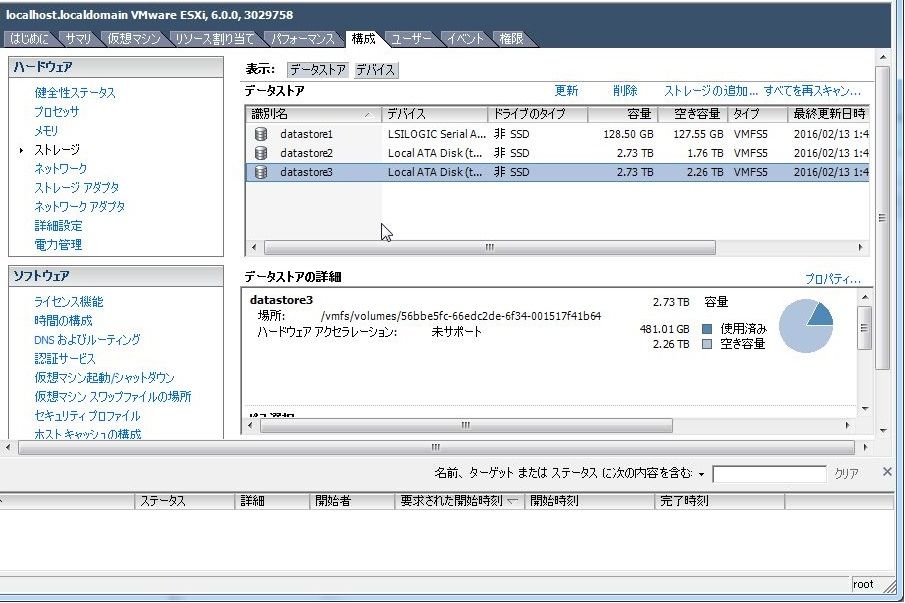Switch to the サマリ tab
The height and width of the screenshot is (603, 905).
(x=78, y=39)
